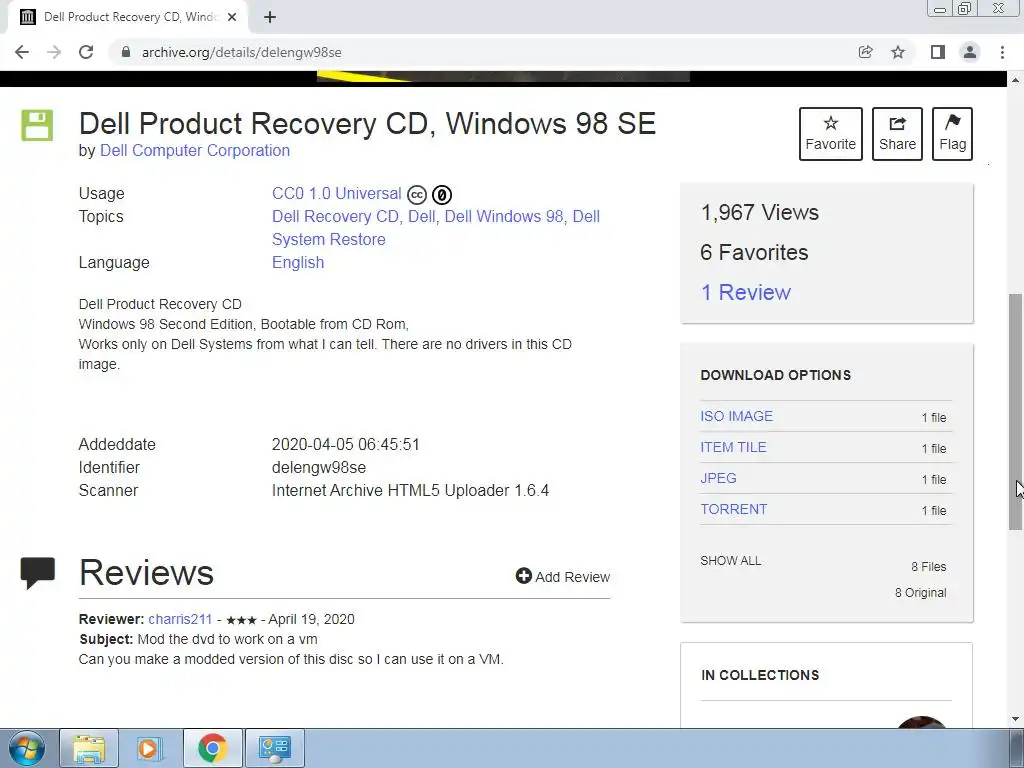Open the Chrome side panel icon
1024x768 pixels.
point(938,52)
